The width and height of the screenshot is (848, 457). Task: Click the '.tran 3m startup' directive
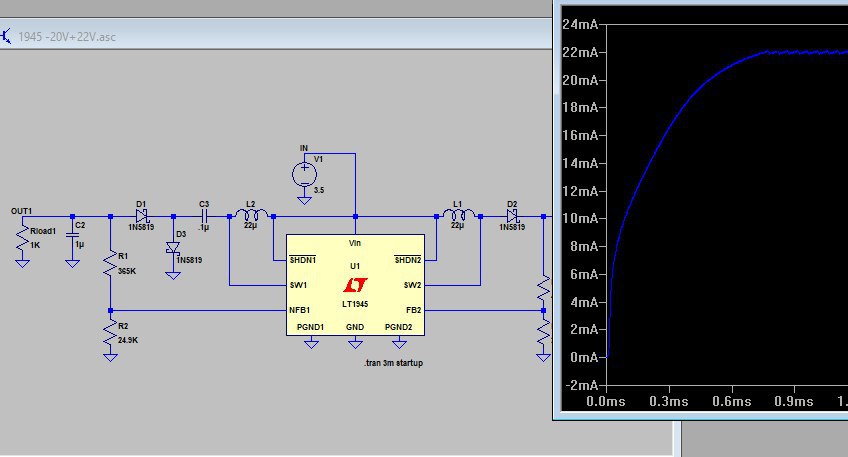click(x=393, y=363)
